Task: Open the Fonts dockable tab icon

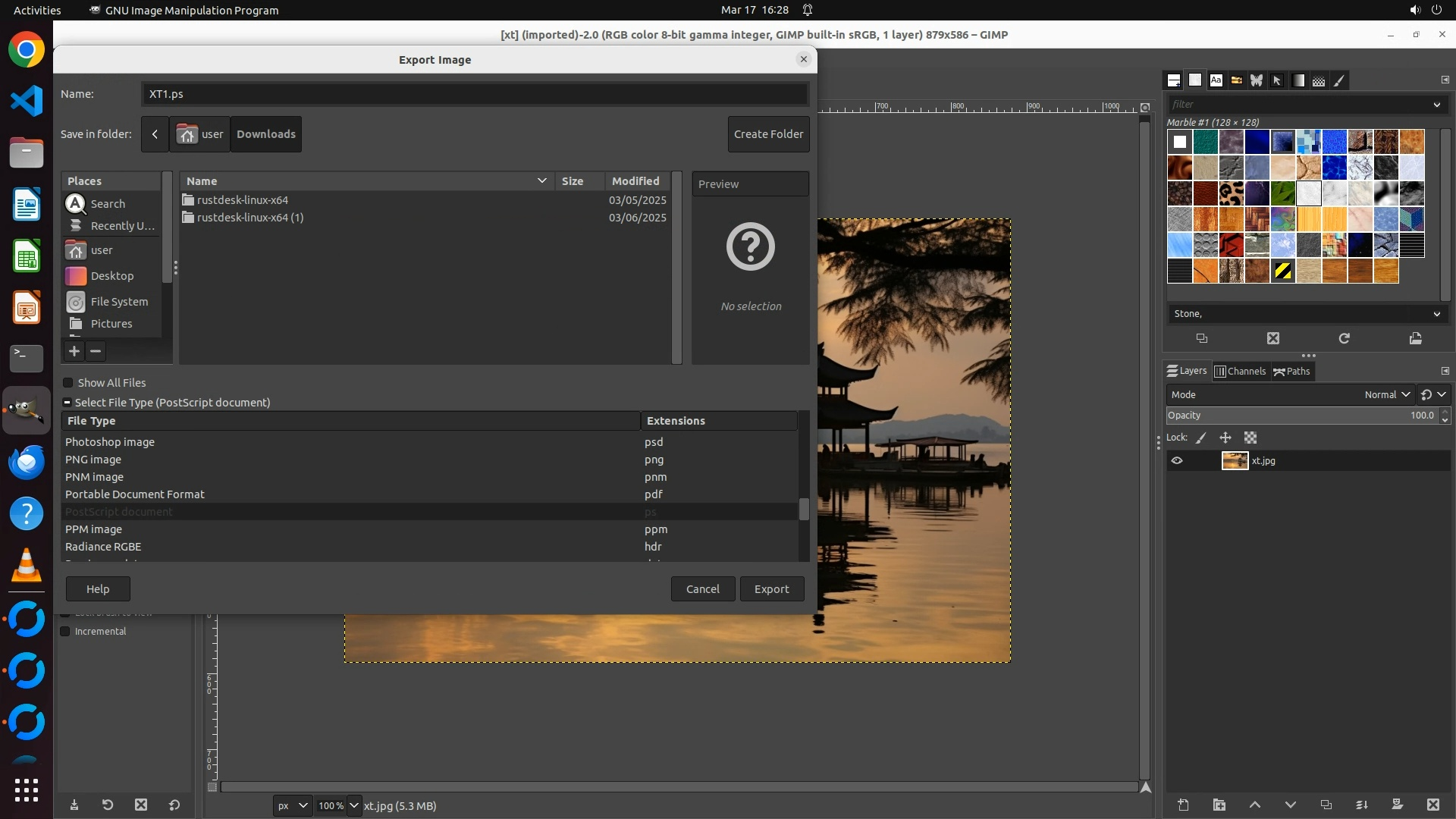Action: point(1216,80)
